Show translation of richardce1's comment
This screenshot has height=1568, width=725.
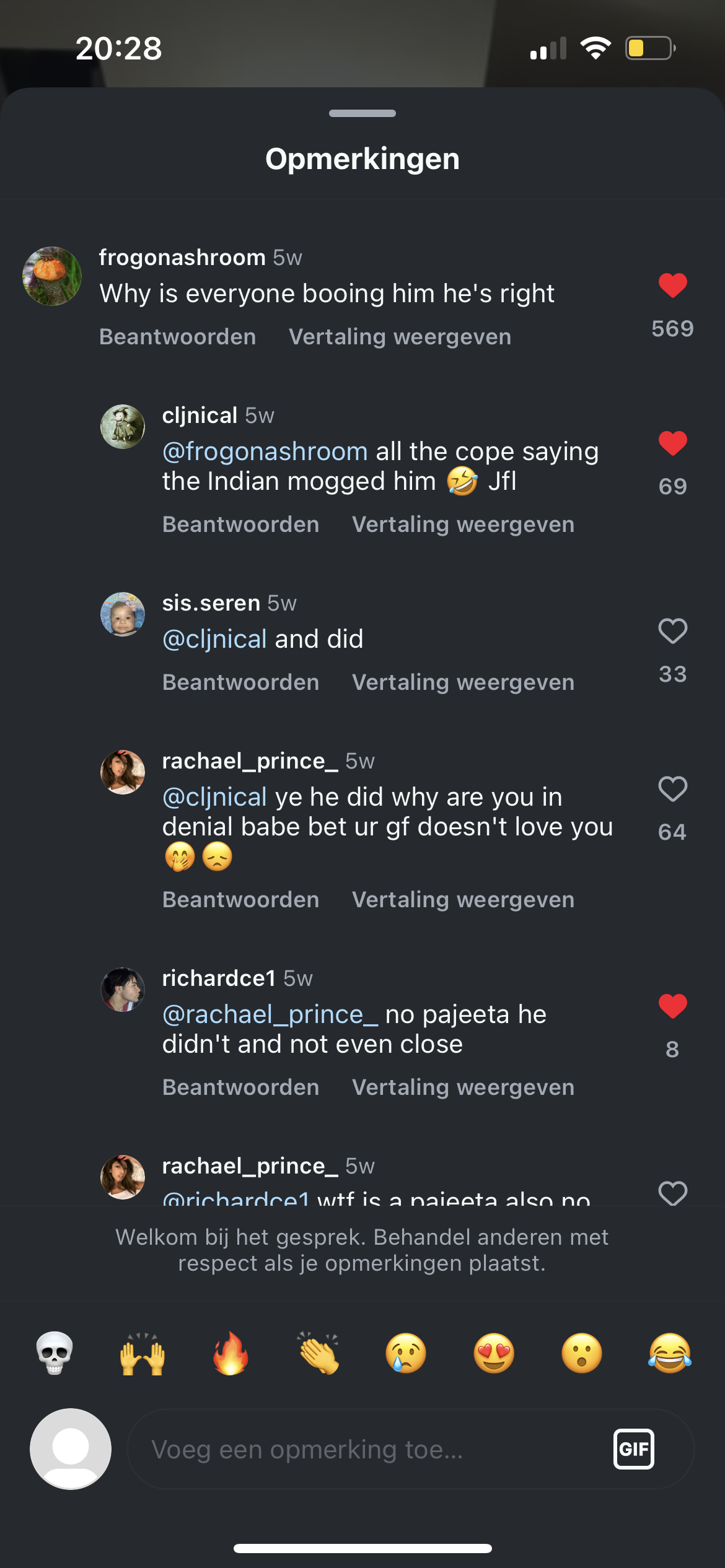point(463,1087)
